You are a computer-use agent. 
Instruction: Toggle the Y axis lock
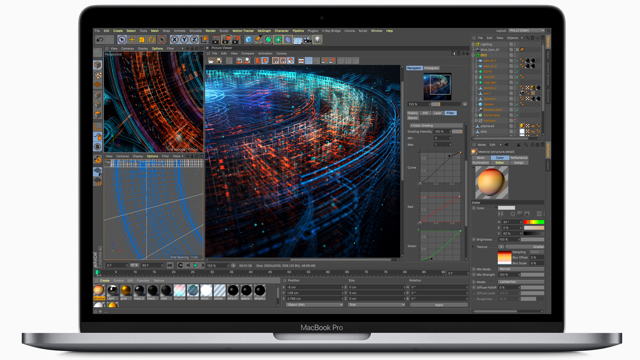pyautogui.click(x=184, y=40)
